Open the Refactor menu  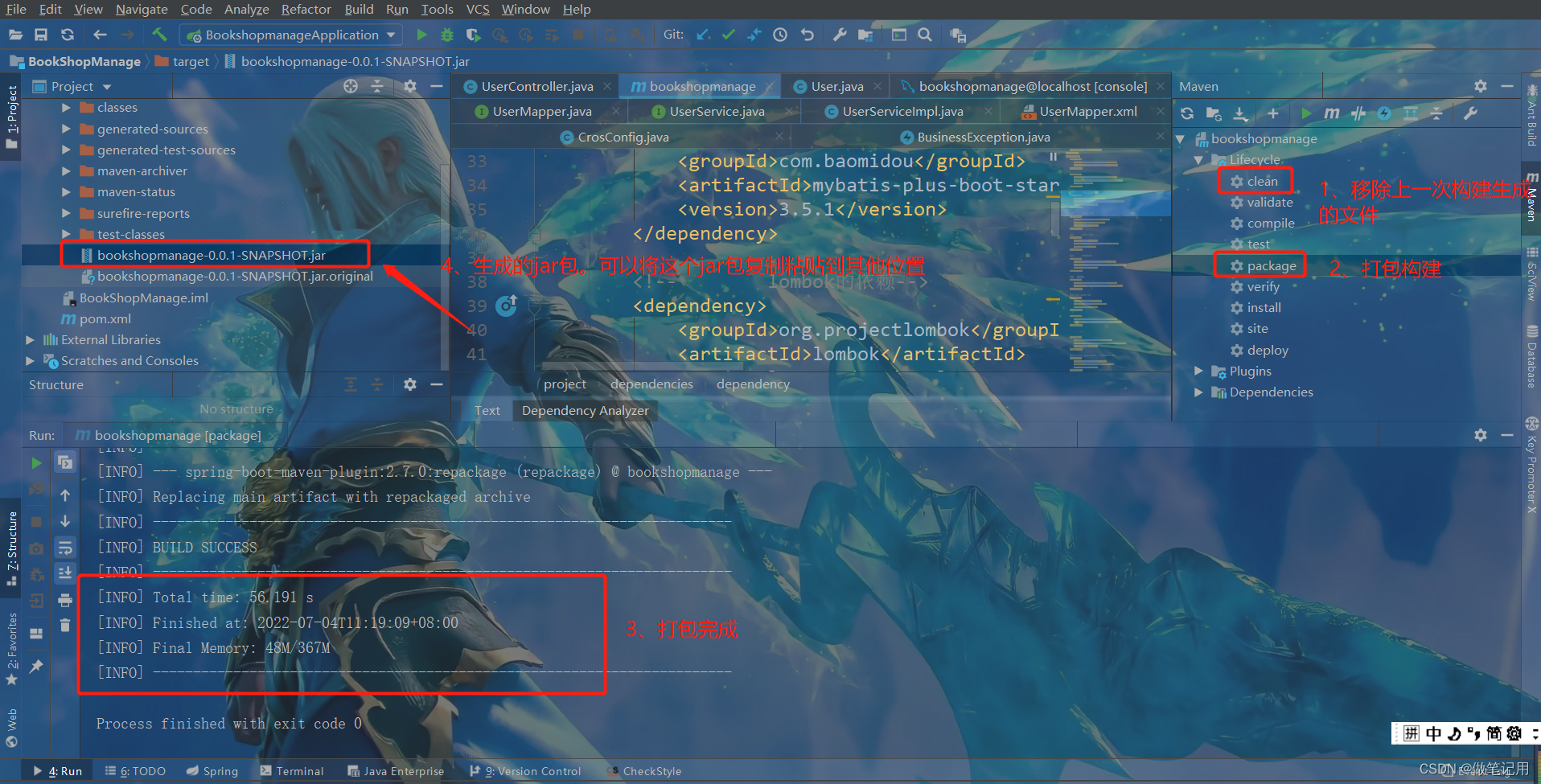click(x=306, y=9)
